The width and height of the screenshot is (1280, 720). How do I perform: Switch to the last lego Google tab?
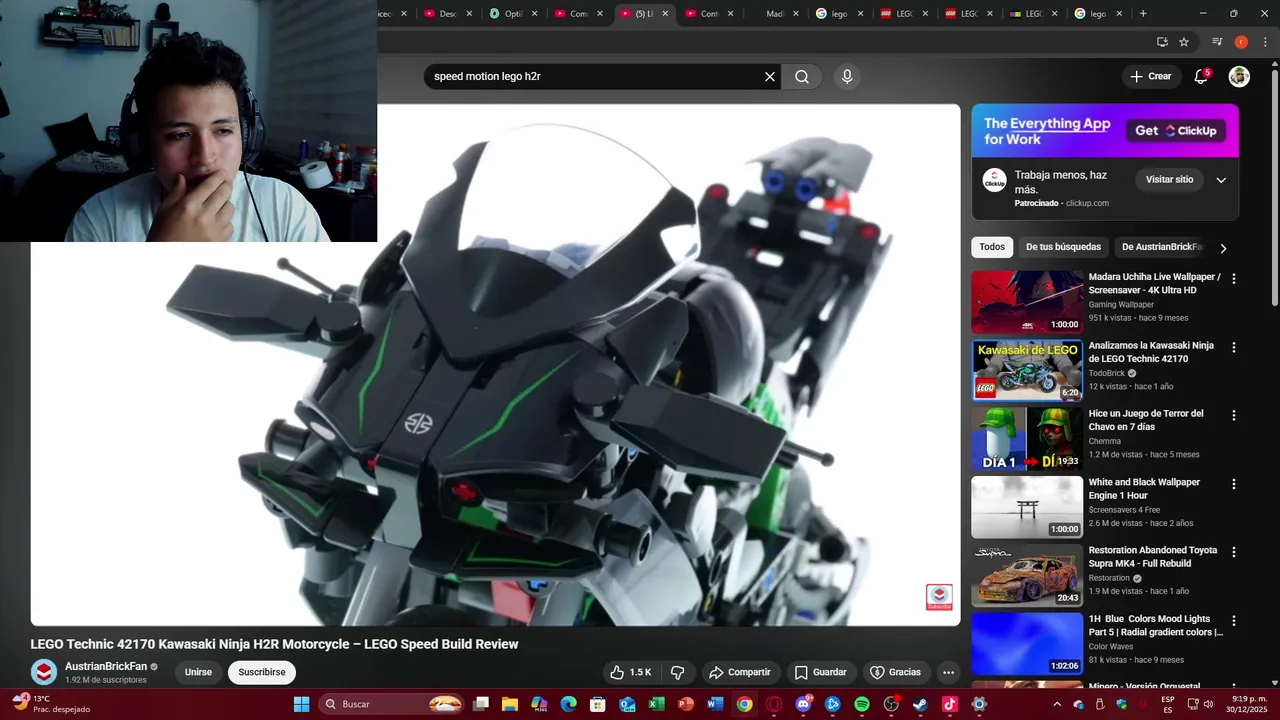1097,14
